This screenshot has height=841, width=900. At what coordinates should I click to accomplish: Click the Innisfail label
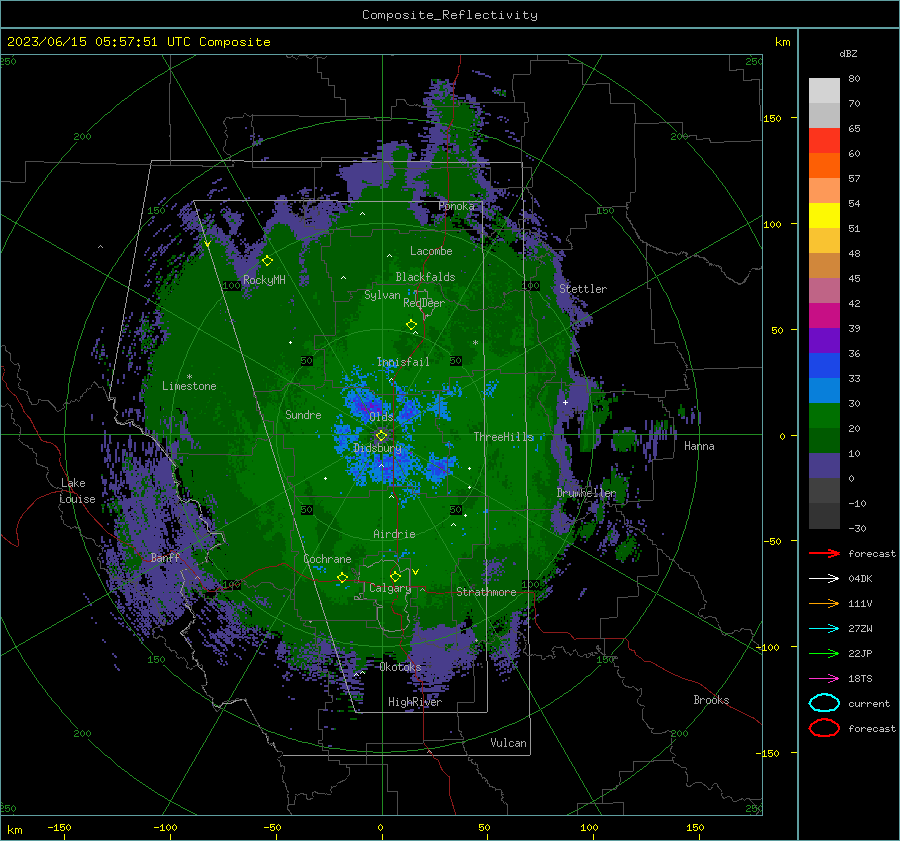tap(403, 362)
